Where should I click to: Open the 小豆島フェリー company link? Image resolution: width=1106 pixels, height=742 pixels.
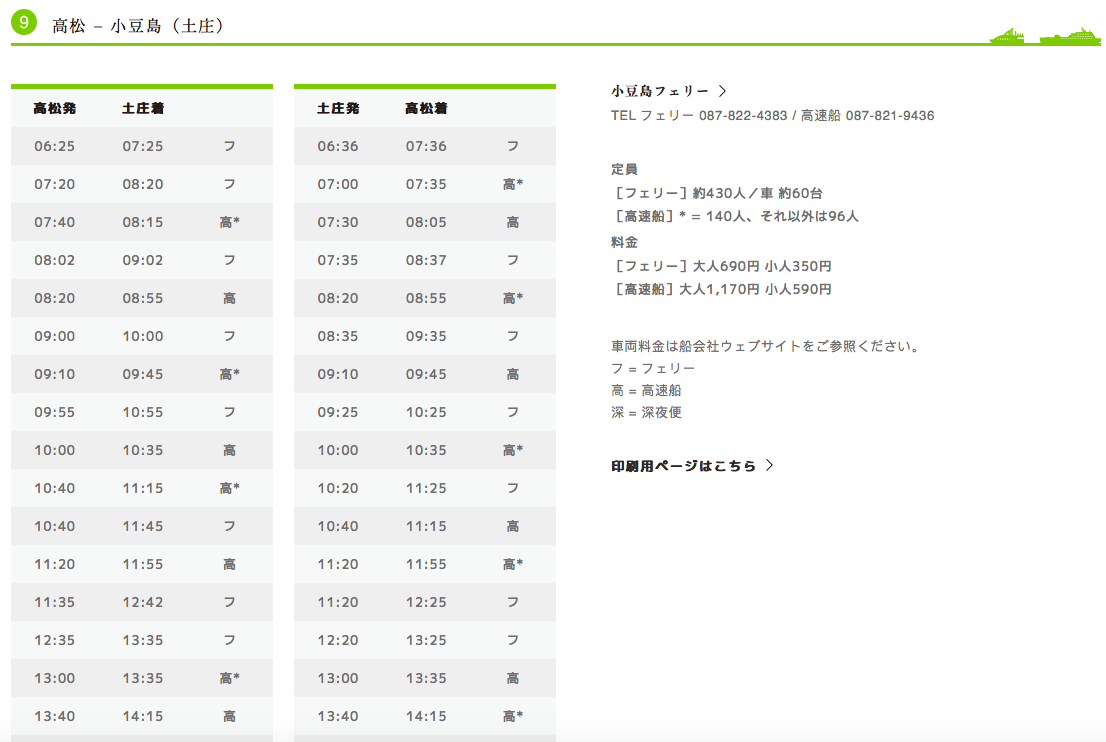coord(660,91)
